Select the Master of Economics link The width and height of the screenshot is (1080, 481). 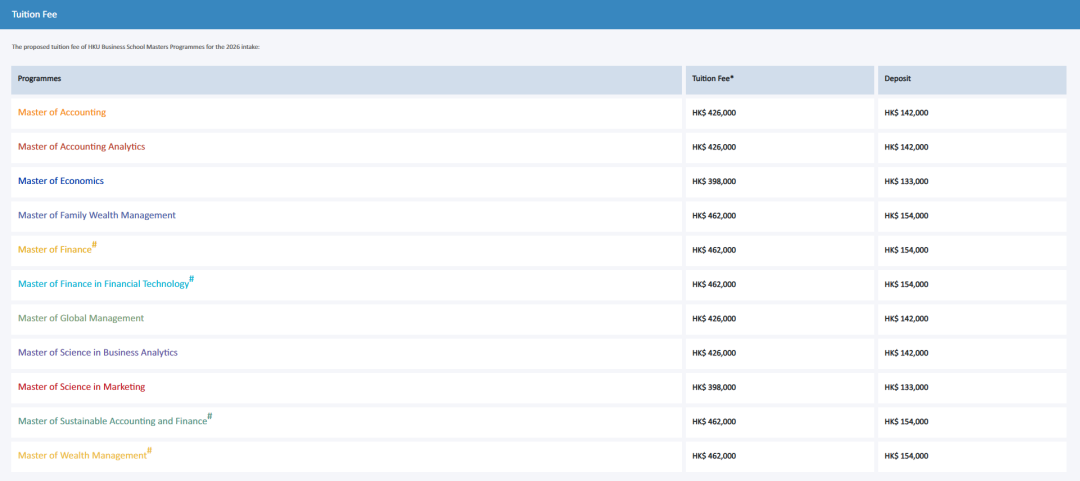pyautogui.click(x=61, y=181)
